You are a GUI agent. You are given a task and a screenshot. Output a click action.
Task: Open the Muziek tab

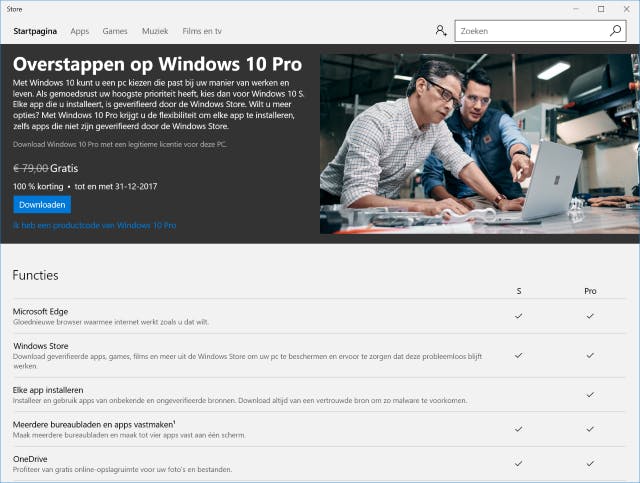pos(155,31)
